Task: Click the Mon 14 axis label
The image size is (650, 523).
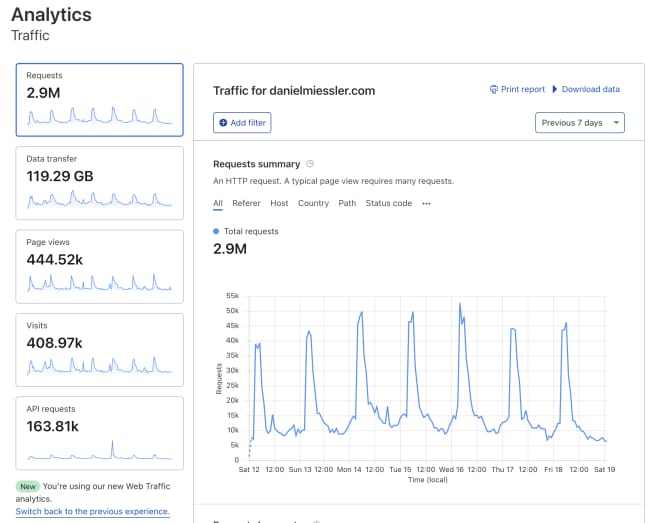Action: click(x=349, y=470)
